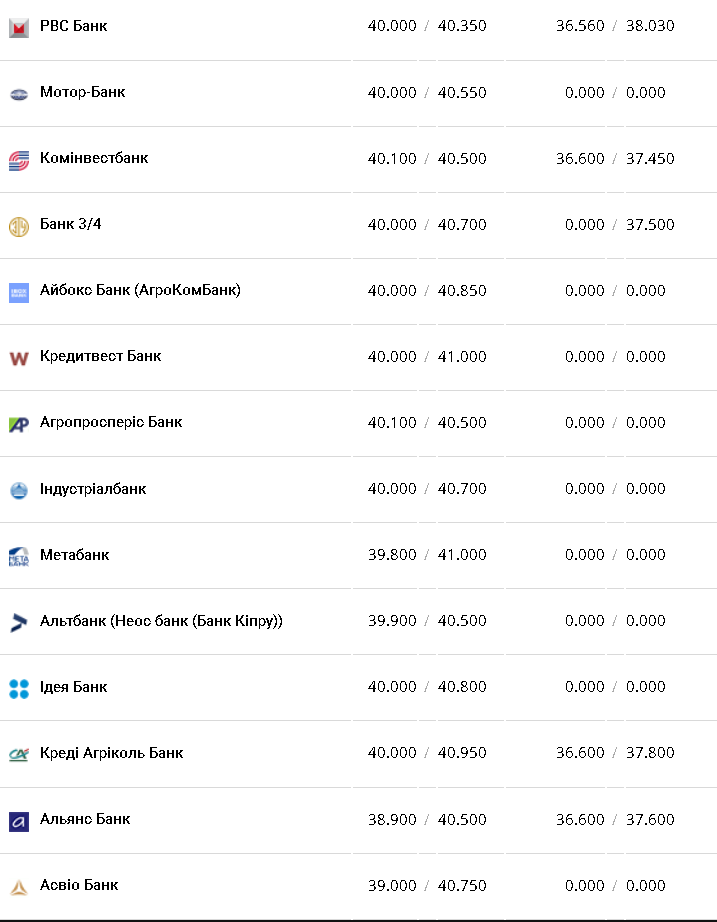Click the Ідея Банк logo icon
The width and height of the screenshot is (717, 922).
click(18, 688)
